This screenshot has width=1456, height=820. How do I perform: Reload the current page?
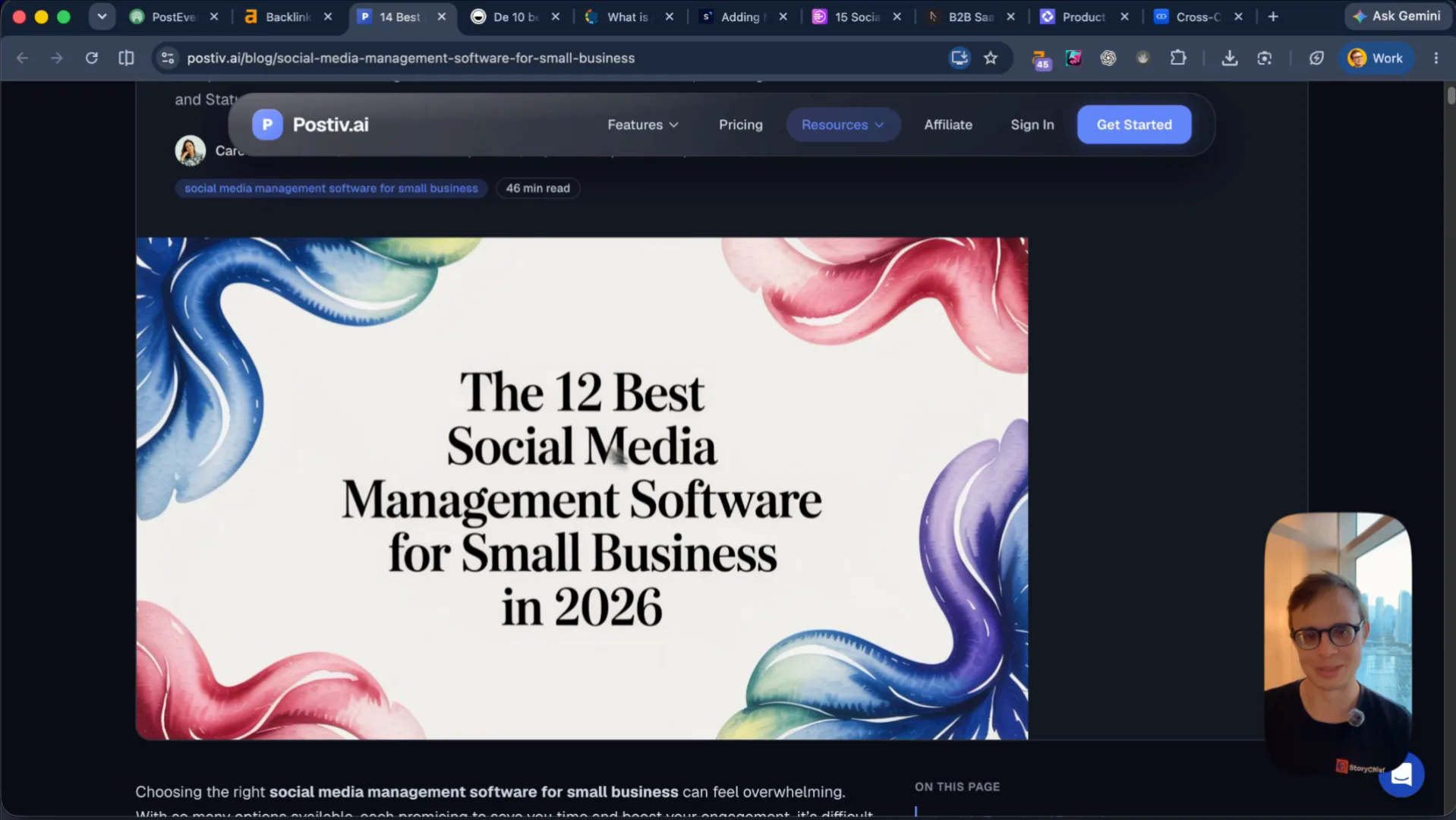91,58
